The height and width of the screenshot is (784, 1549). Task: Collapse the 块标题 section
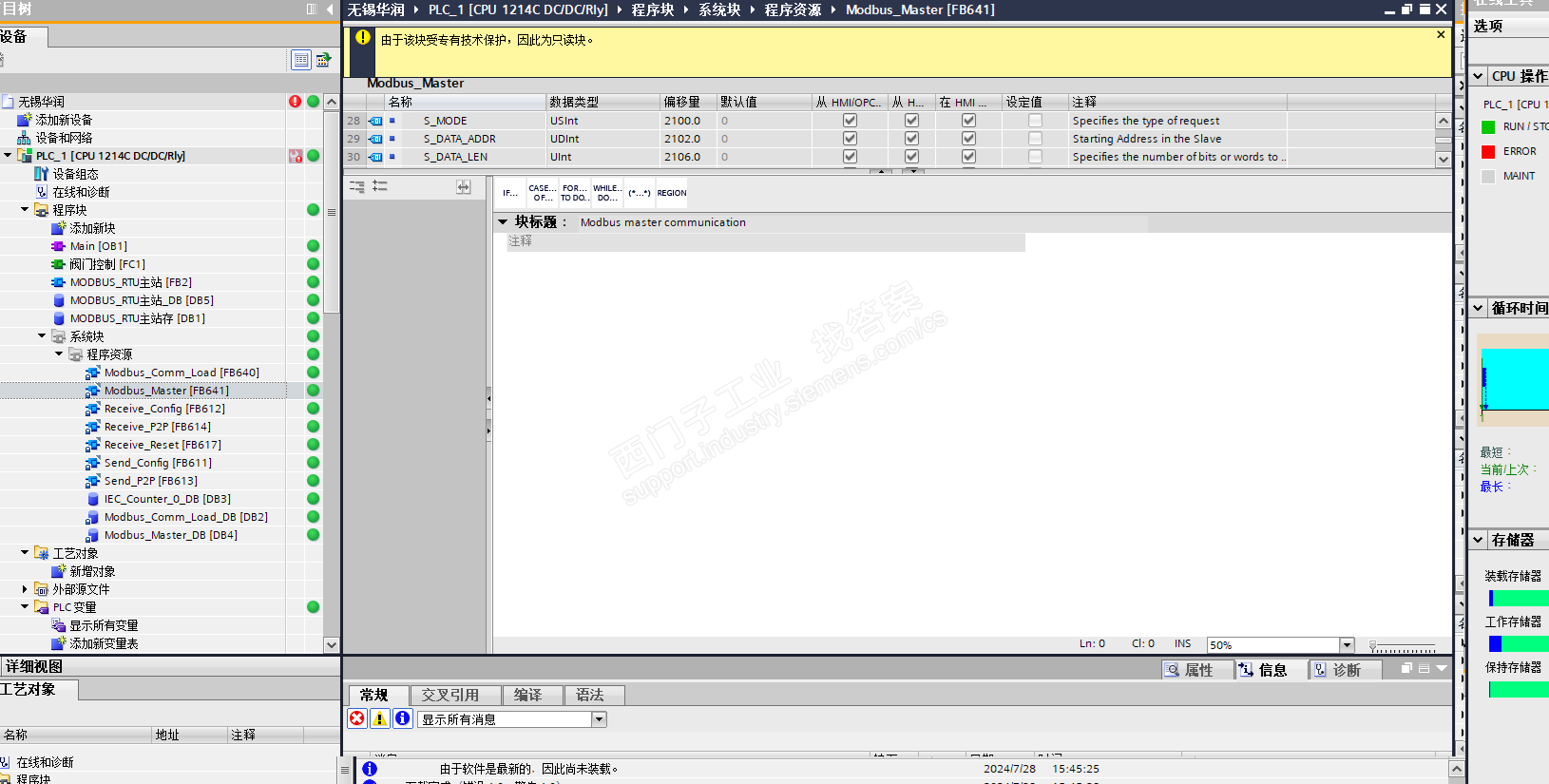pos(503,221)
